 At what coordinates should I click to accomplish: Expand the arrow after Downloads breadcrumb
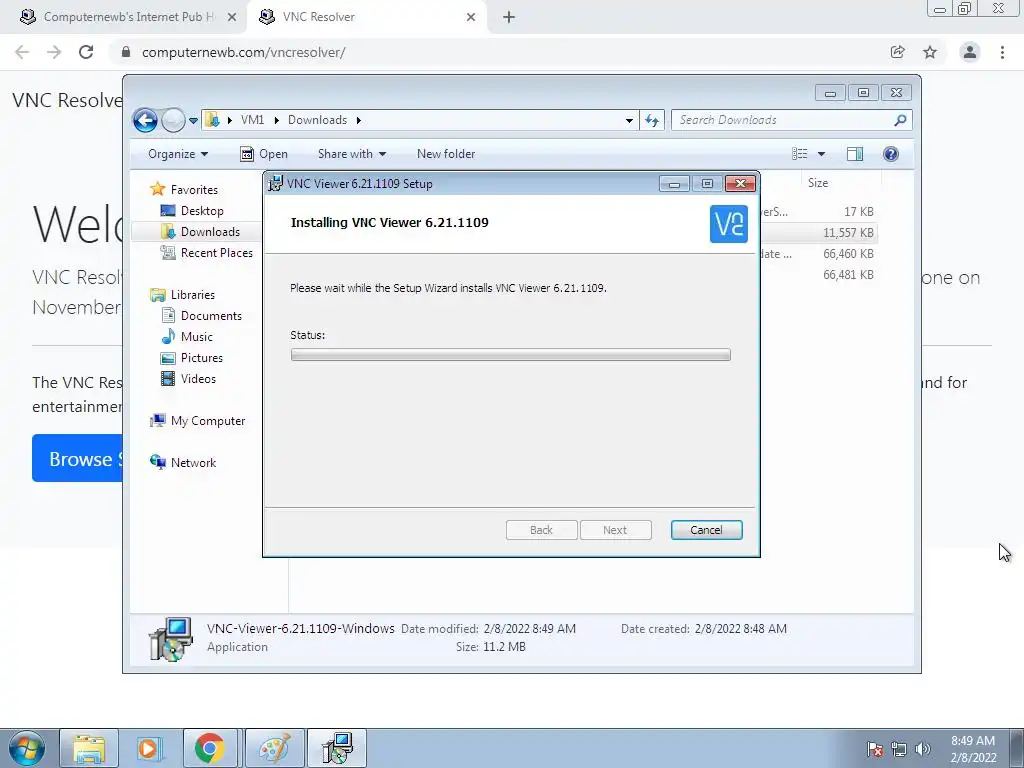pyautogui.click(x=359, y=120)
